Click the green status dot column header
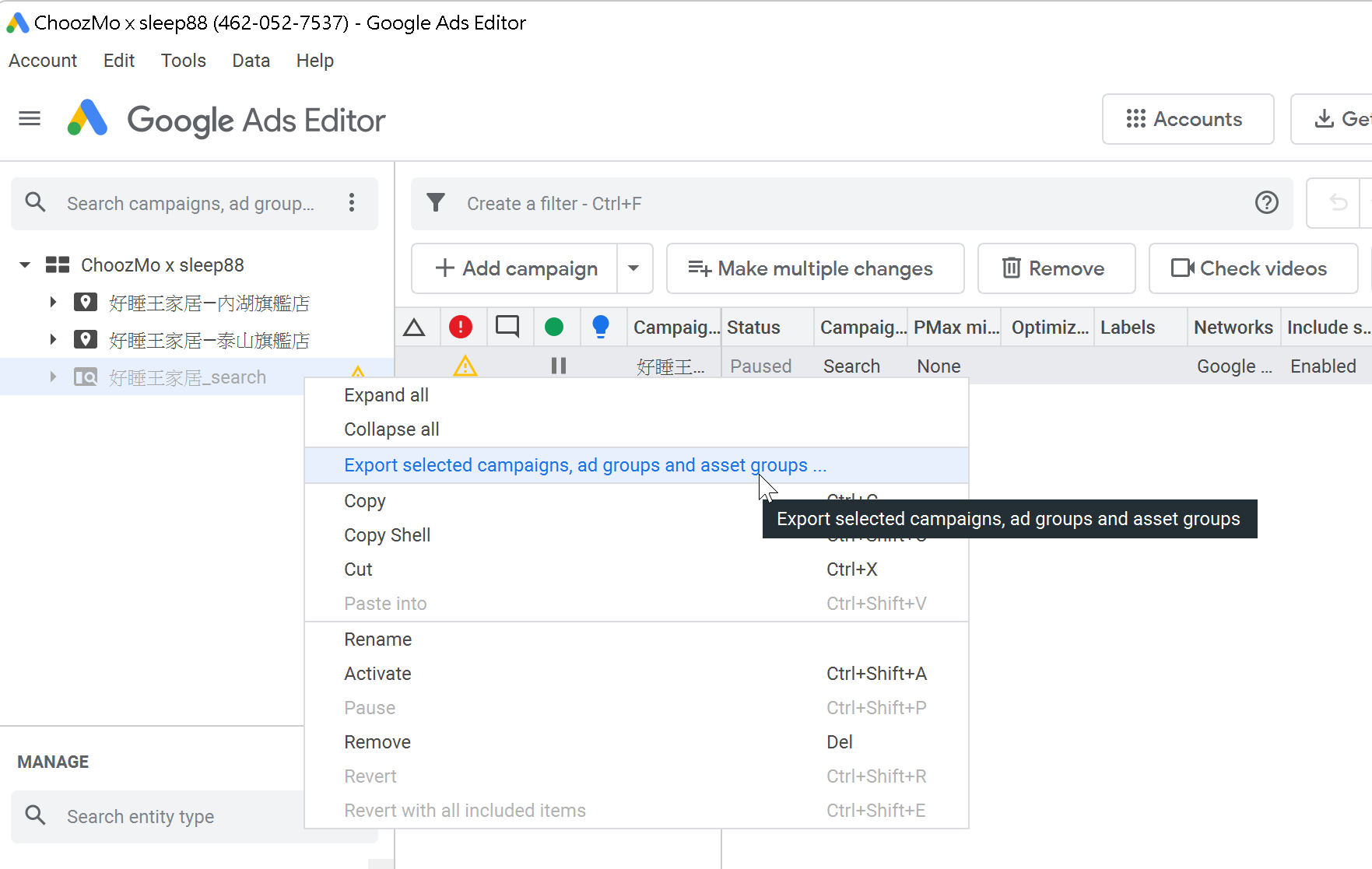 (554, 327)
